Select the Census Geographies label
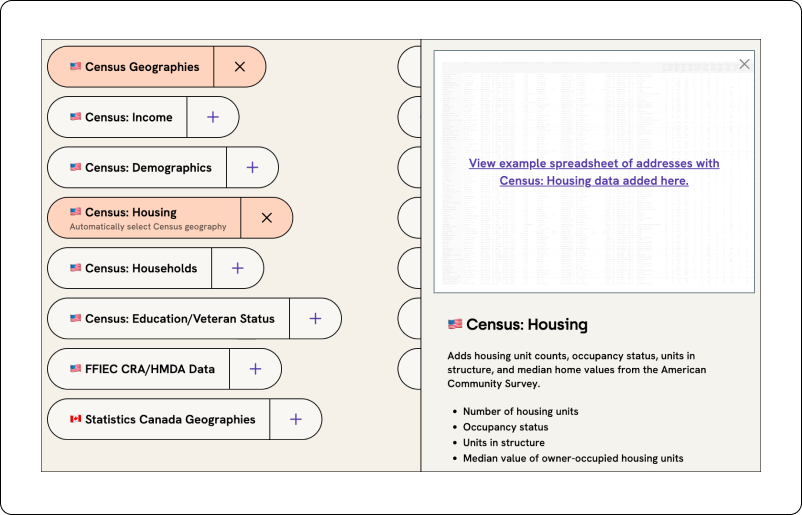 142,67
